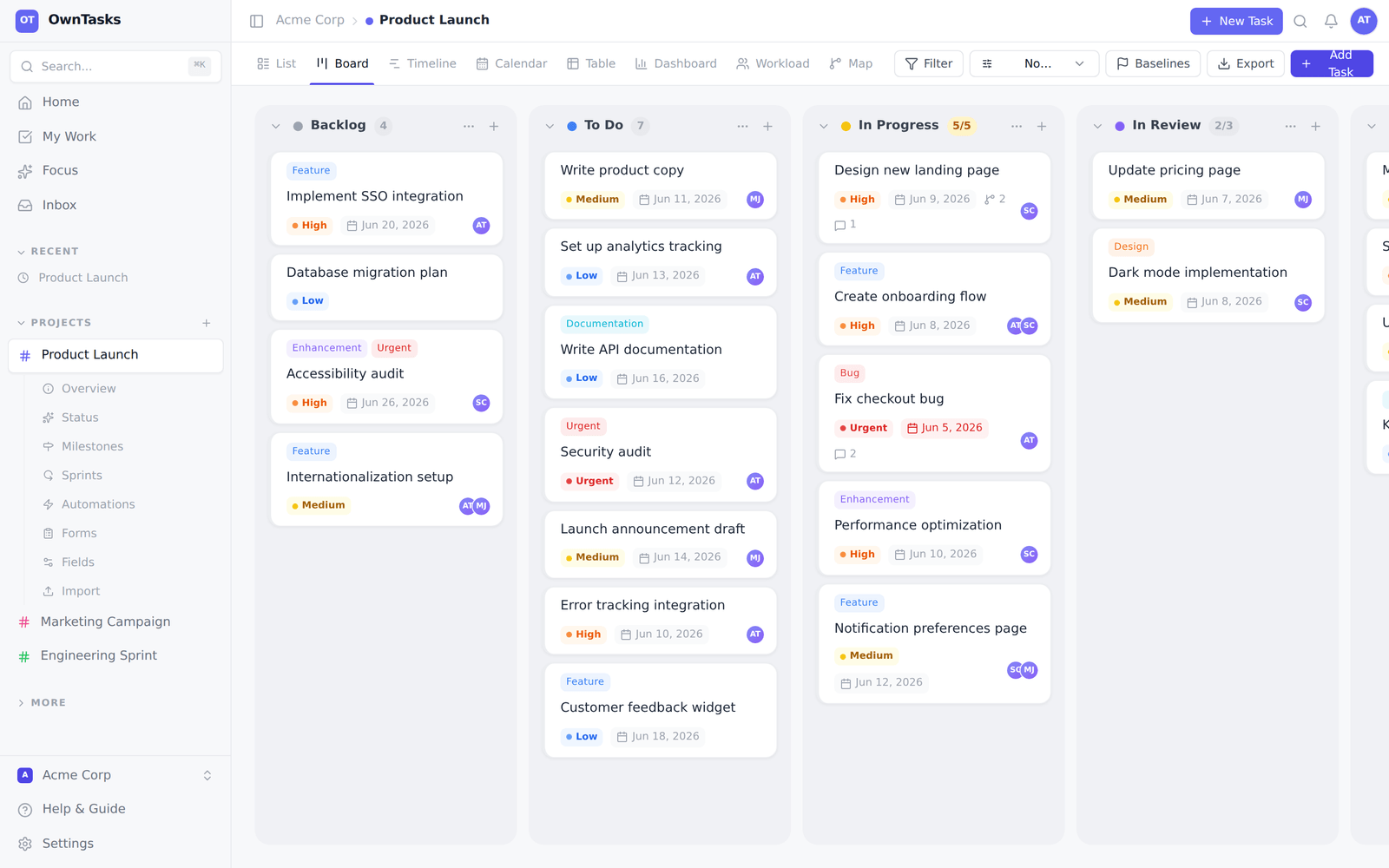Open Settings gear in sidebar
The height and width of the screenshot is (868, 1389).
click(25, 844)
